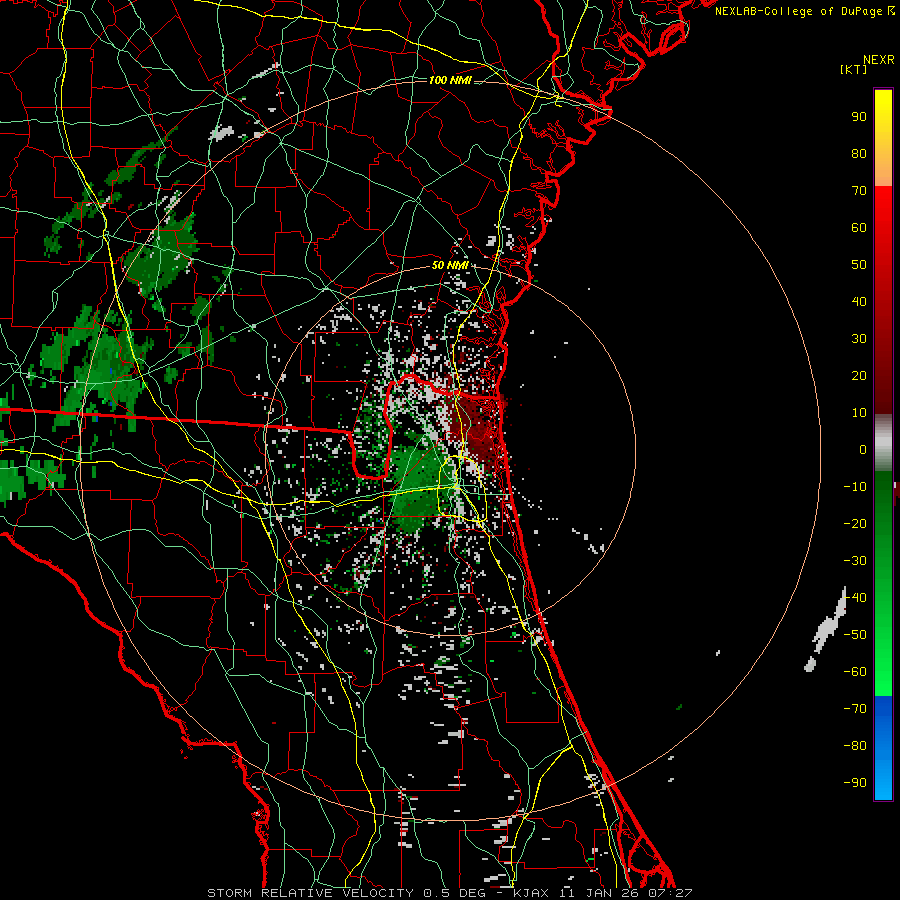This screenshot has height=900, width=900.
Task: Click the 40 knot scale label
Action: click(x=859, y=301)
